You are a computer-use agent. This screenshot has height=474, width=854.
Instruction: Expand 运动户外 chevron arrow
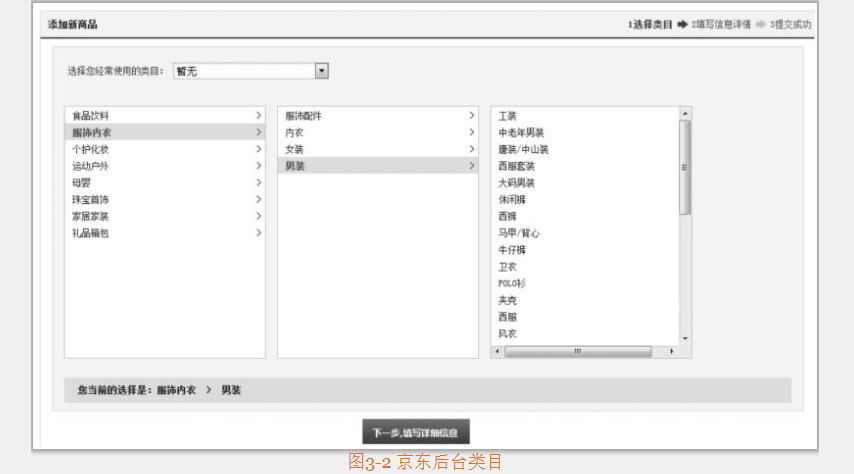coord(258,166)
